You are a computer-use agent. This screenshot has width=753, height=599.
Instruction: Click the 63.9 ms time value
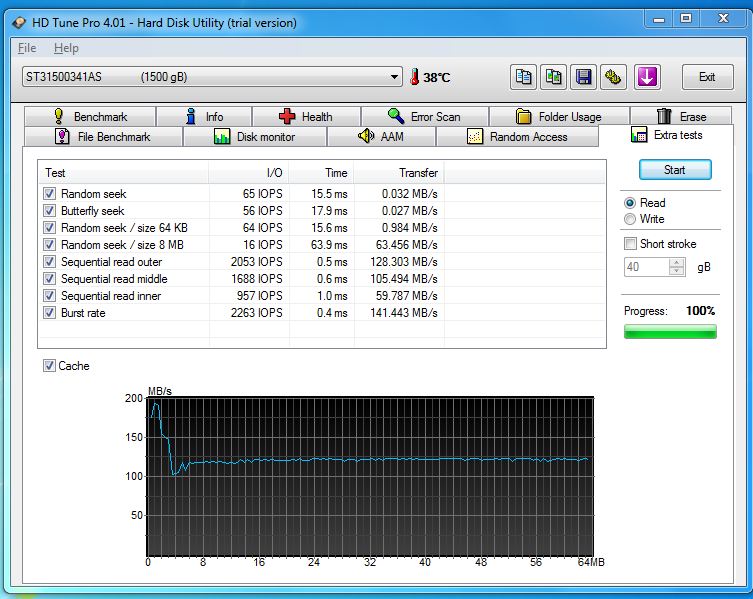pyautogui.click(x=329, y=244)
